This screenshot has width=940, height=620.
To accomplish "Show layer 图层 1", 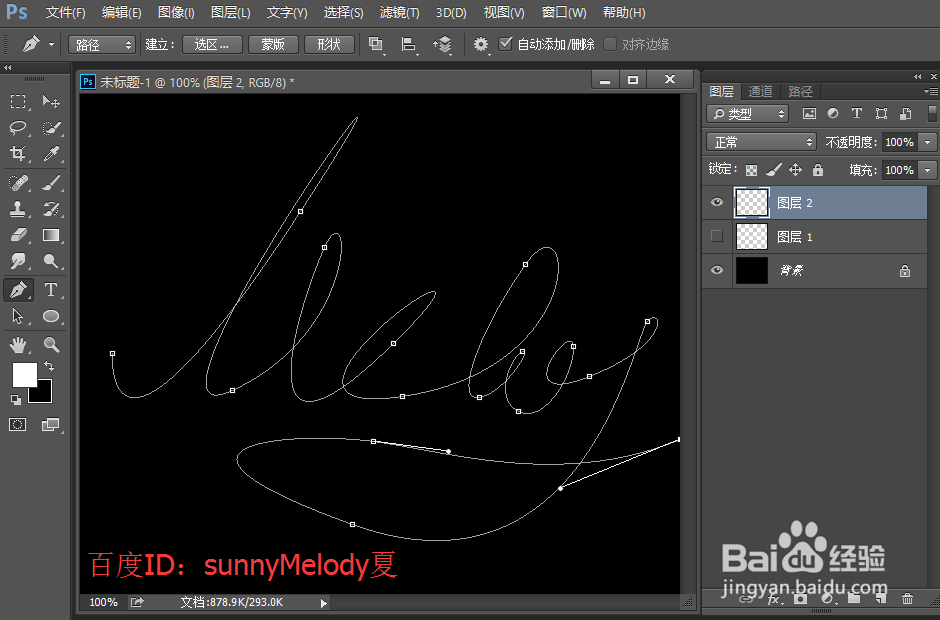I will (716, 236).
